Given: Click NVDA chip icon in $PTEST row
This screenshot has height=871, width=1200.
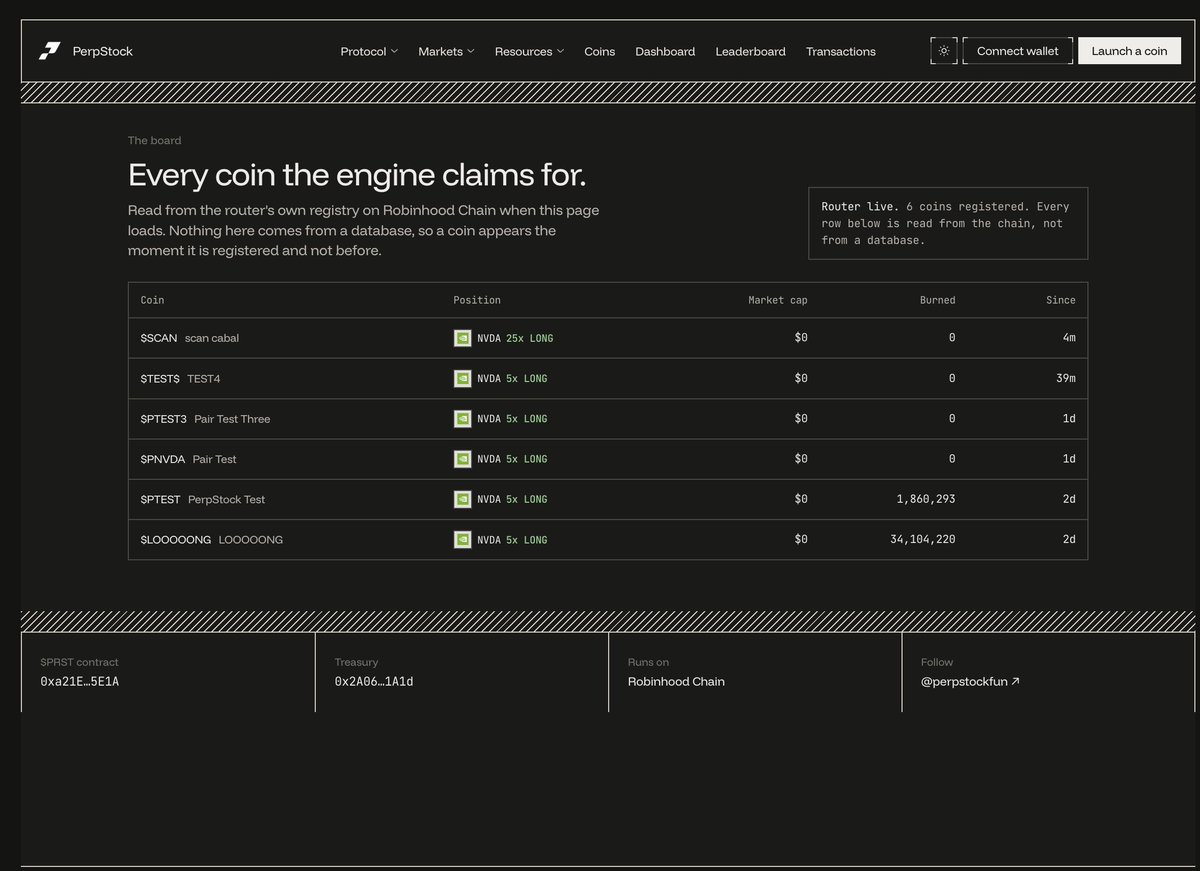Looking at the screenshot, I should [x=463, y=499].
